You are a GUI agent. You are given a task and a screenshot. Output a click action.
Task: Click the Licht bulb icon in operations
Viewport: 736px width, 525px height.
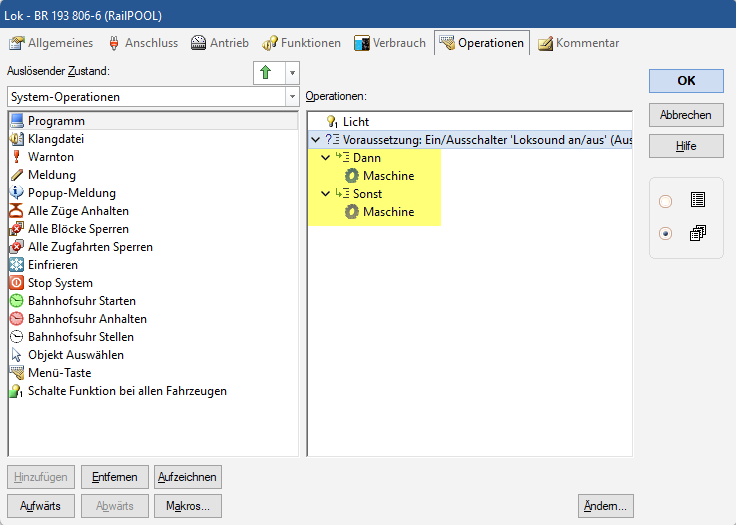332,122
